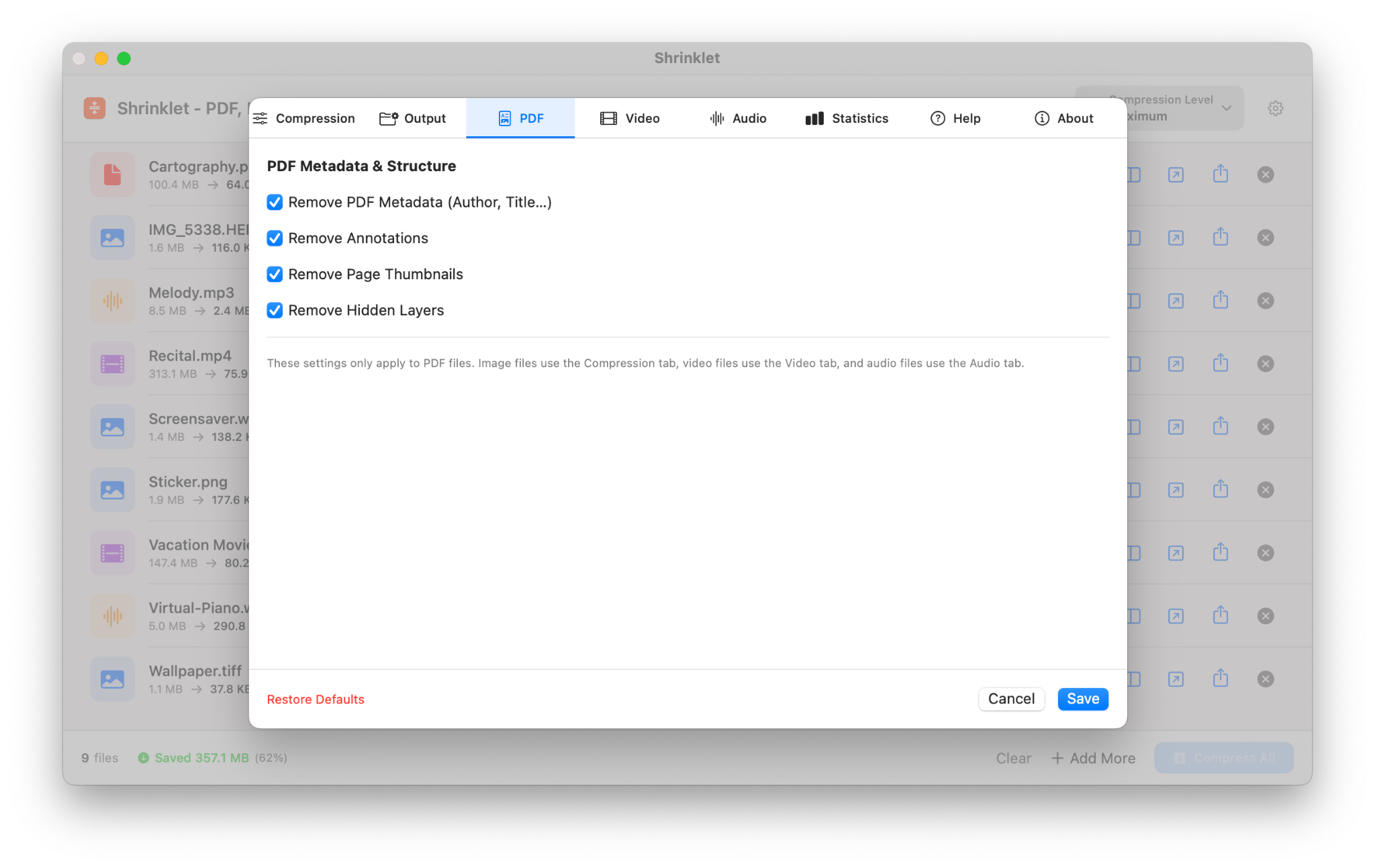Viewport: 1375px width, 868px height.
Task: Open the About tab
Action: pos(1064,118)
